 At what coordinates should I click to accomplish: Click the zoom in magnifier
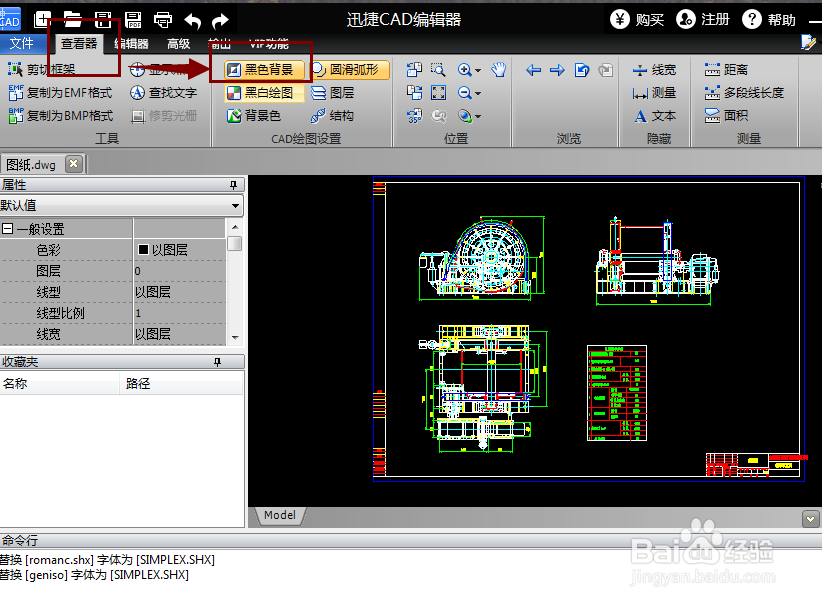464,70
